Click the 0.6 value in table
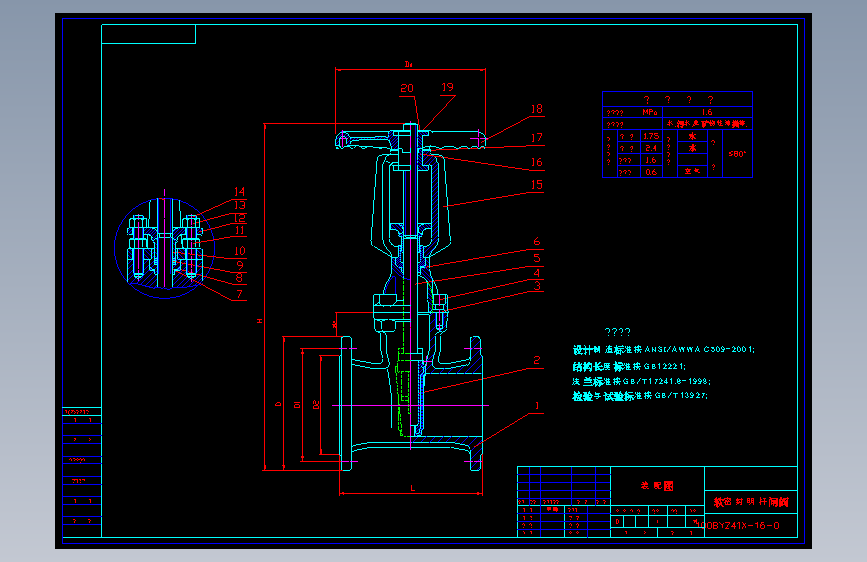The height and width of the screenshot is (562, 867). [x=651, y=172]
